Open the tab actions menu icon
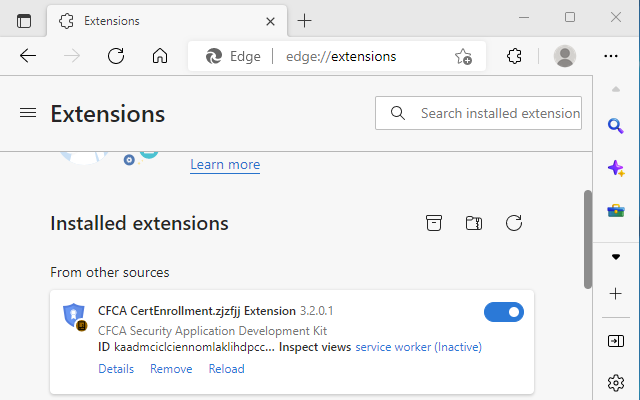Screen dimensions: 640x400 click(x=24, y=21)
